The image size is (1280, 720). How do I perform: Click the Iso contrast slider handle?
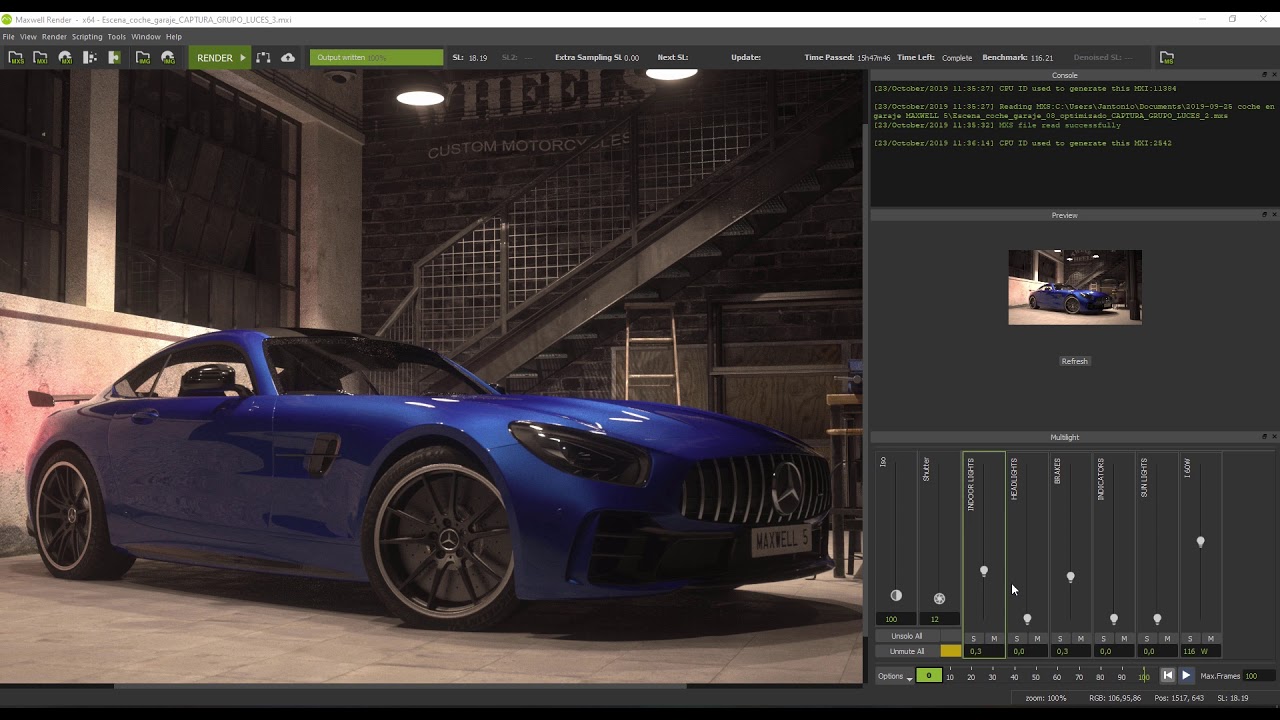pos(896,596)
